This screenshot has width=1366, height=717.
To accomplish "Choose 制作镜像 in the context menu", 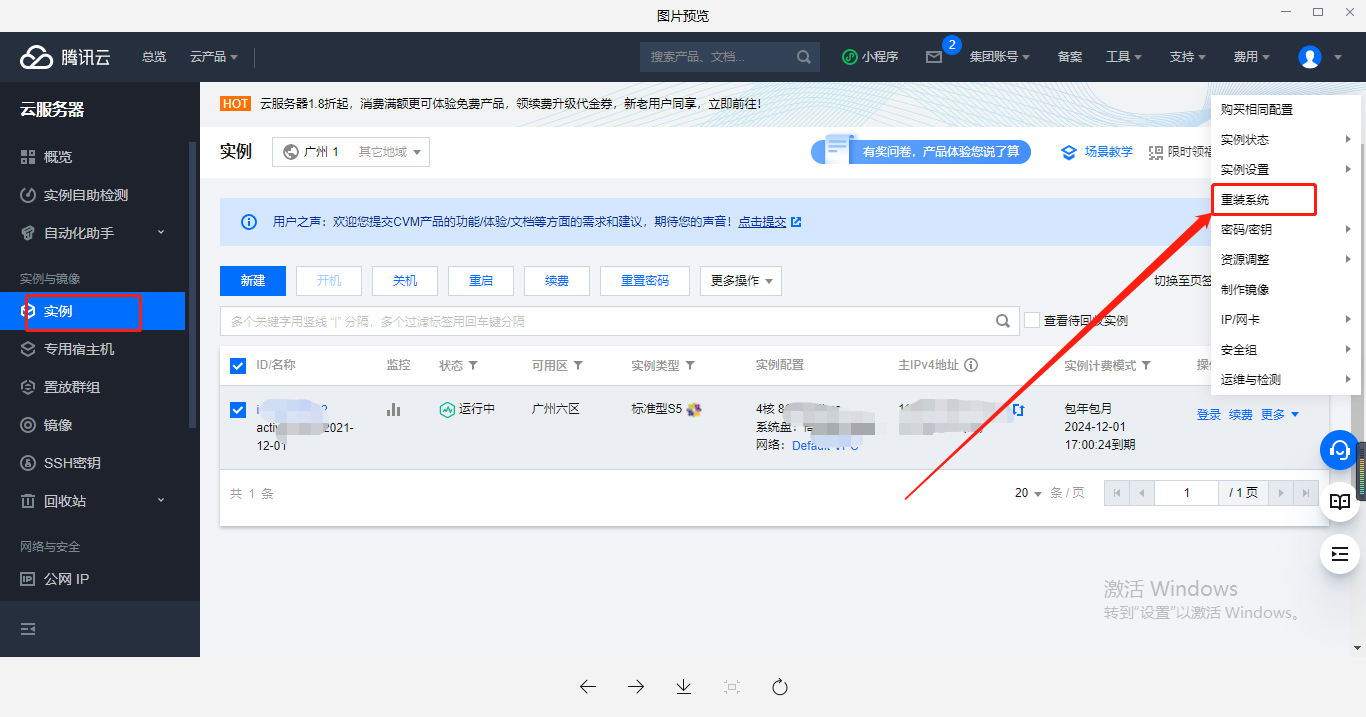I will (x=1245, y=290).
